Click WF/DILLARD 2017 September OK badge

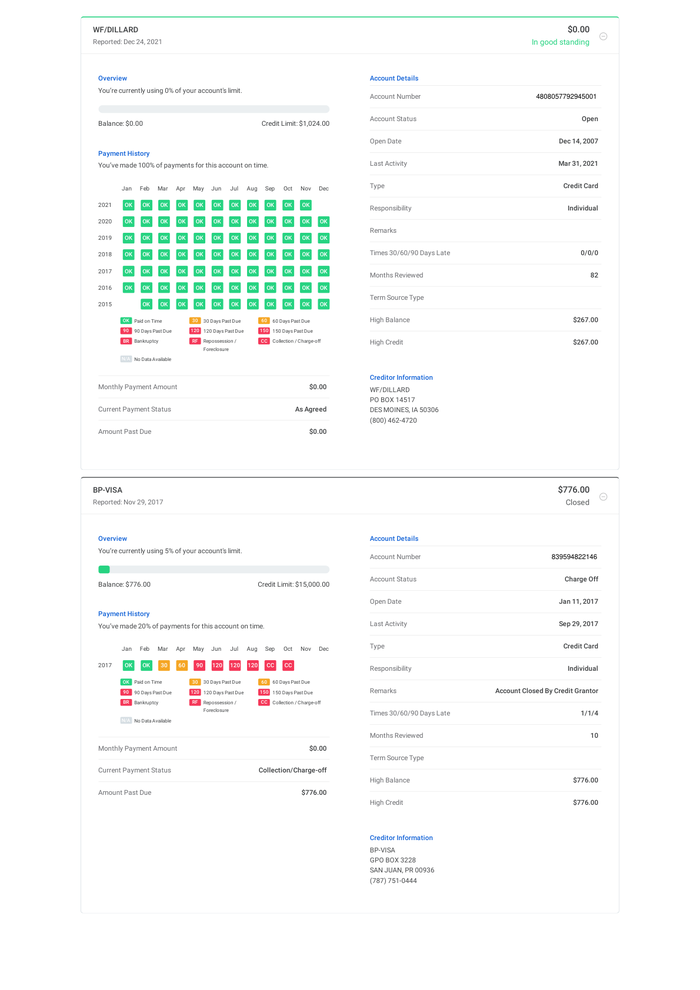click(x=270, y=271)
